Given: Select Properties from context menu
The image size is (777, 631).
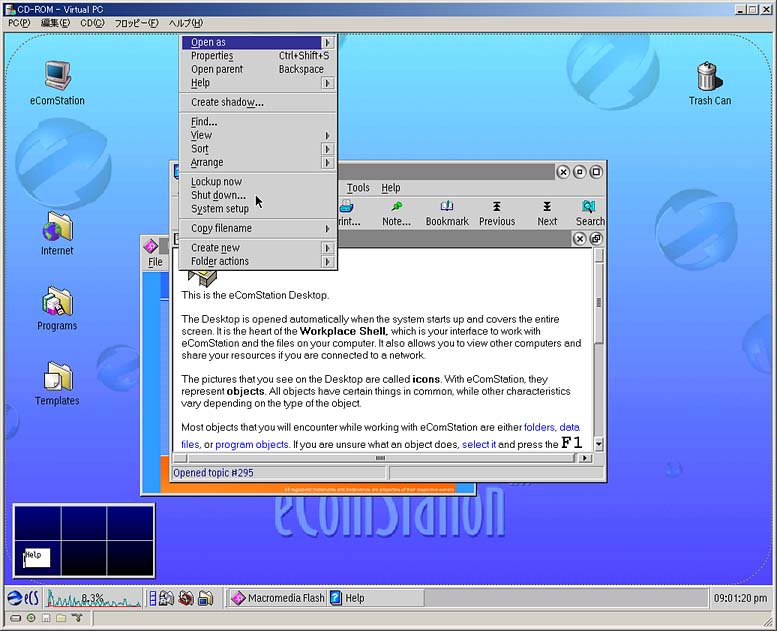Looking at the screenshot, I should pos(259,56).
